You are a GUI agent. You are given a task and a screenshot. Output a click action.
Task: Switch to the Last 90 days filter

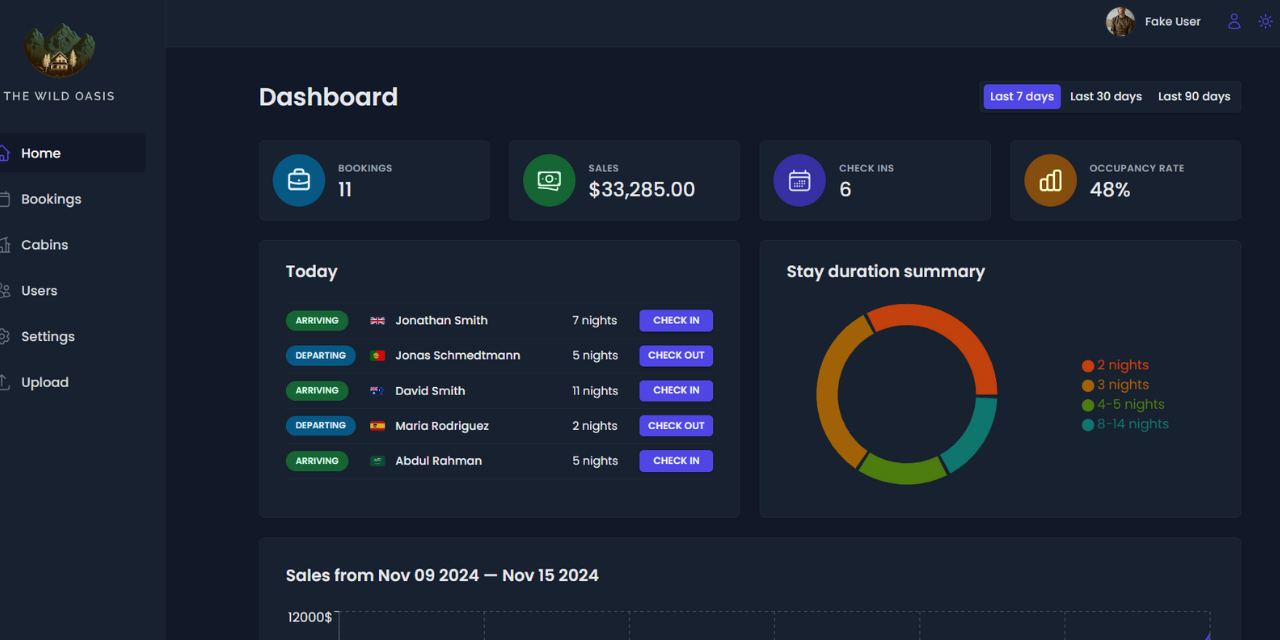1194,96
